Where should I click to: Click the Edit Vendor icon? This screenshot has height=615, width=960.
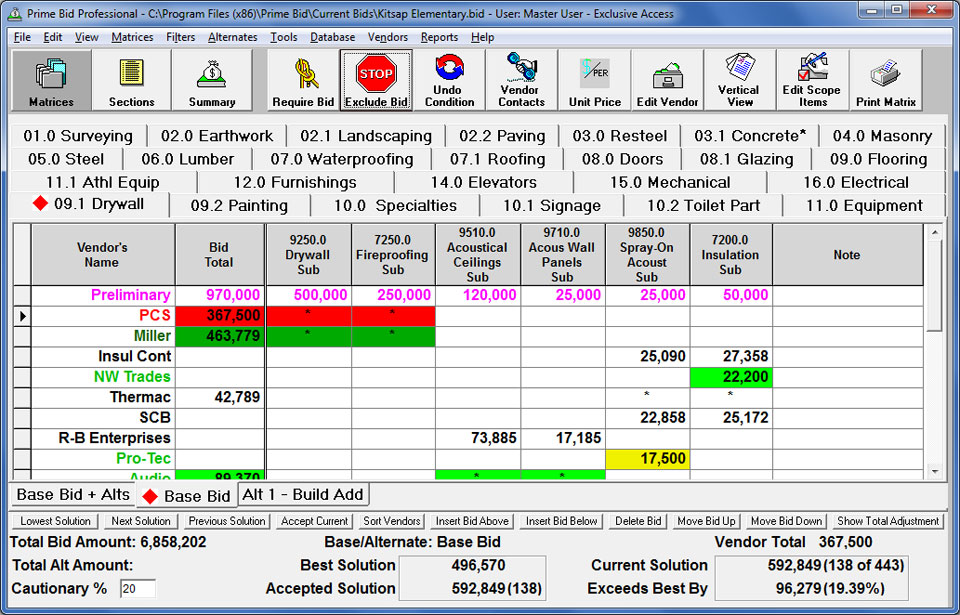click(x=667, y=80)
